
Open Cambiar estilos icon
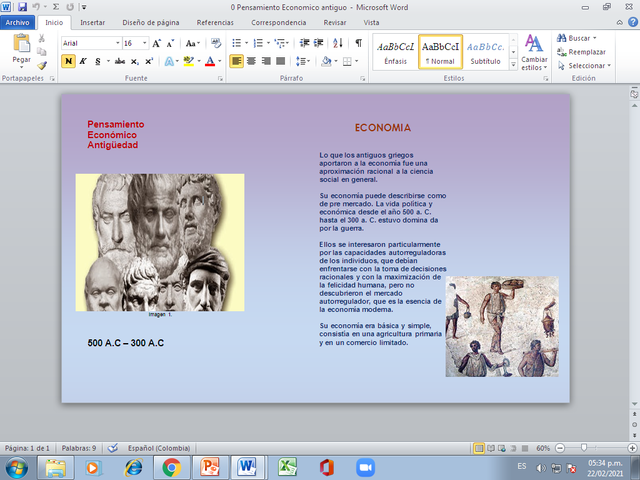(x=534, y=52)
